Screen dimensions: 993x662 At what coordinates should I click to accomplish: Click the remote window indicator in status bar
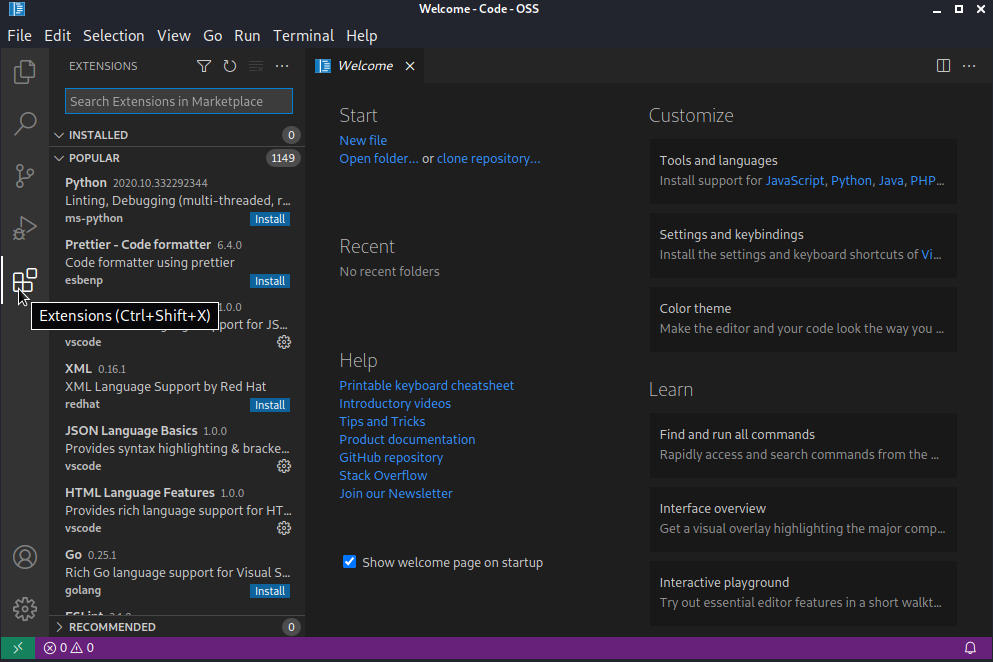click(x=18, y=647)
